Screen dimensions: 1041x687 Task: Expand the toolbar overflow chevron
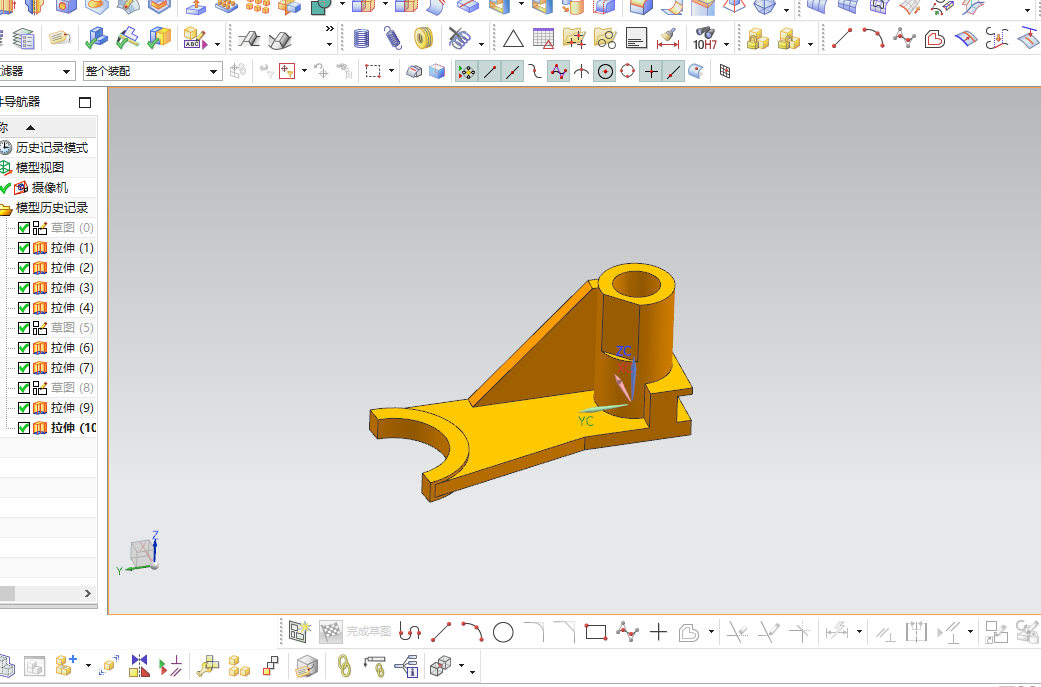pyautogui.click(x=329, y=29)
